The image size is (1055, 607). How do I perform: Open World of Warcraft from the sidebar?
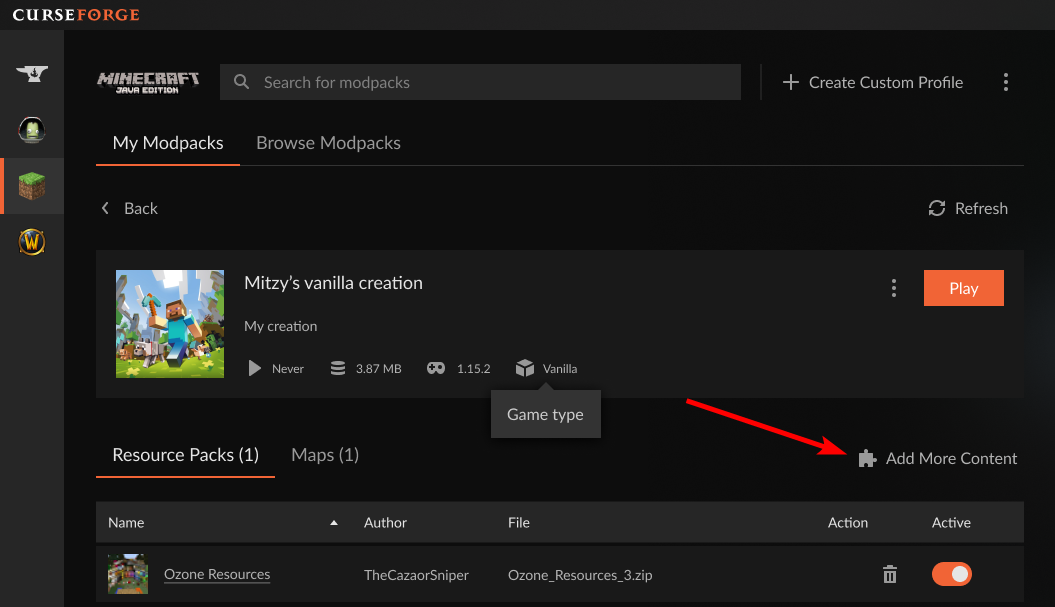click(31, 241)
